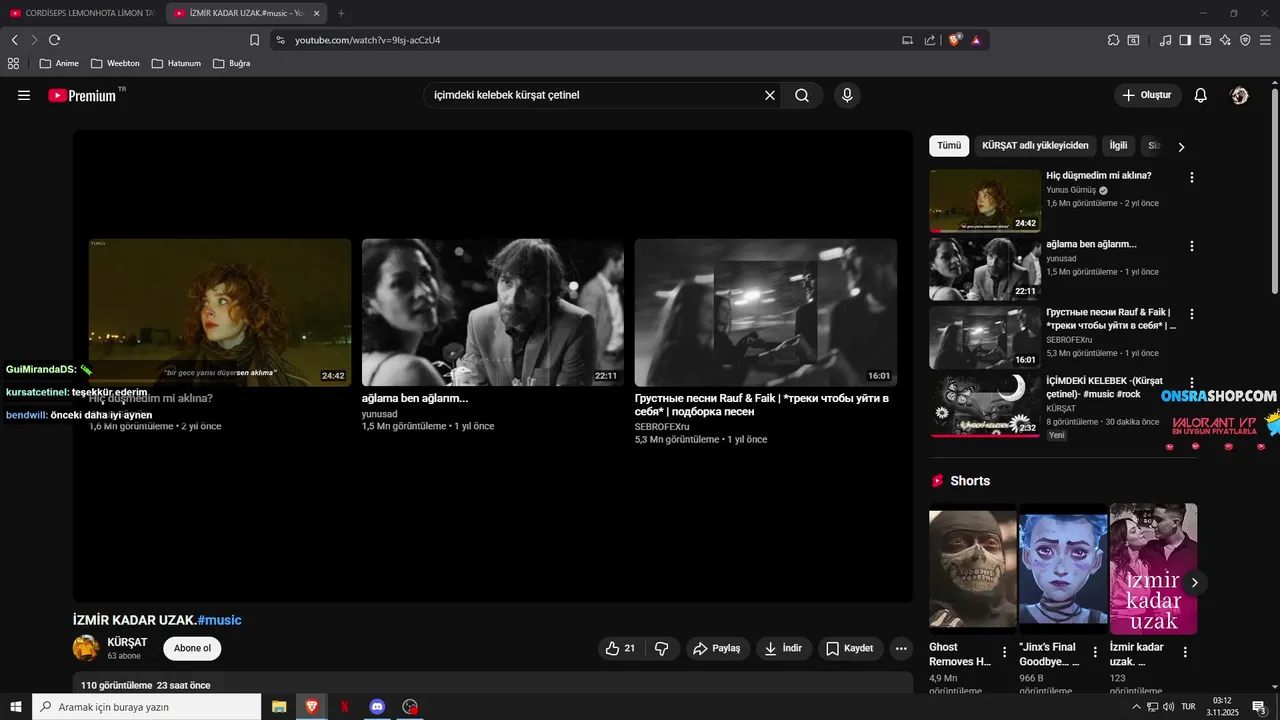Open the Anime bookmarks folder
This screenshot has width=1280, height=720.
[x=59, y=63]
